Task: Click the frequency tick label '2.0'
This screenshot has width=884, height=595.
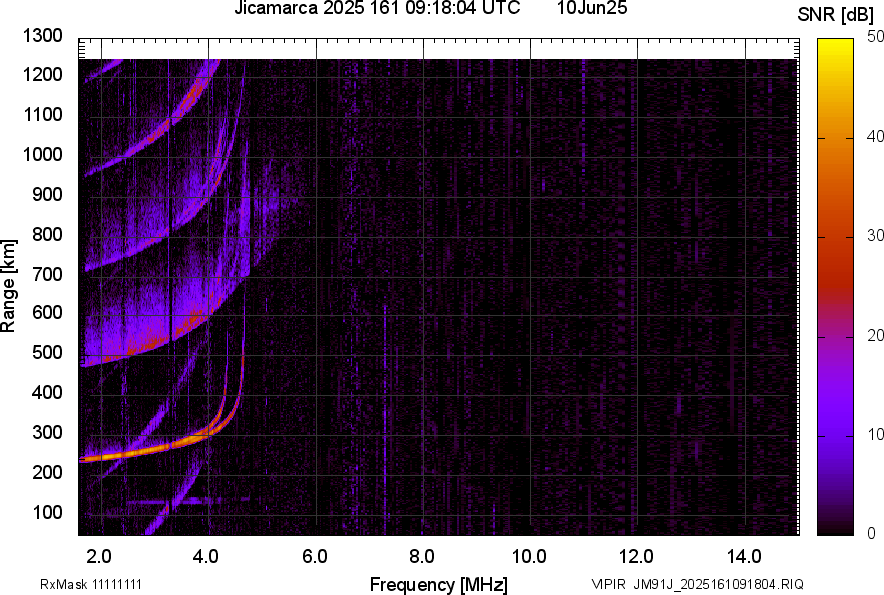Action: point(99,557)
